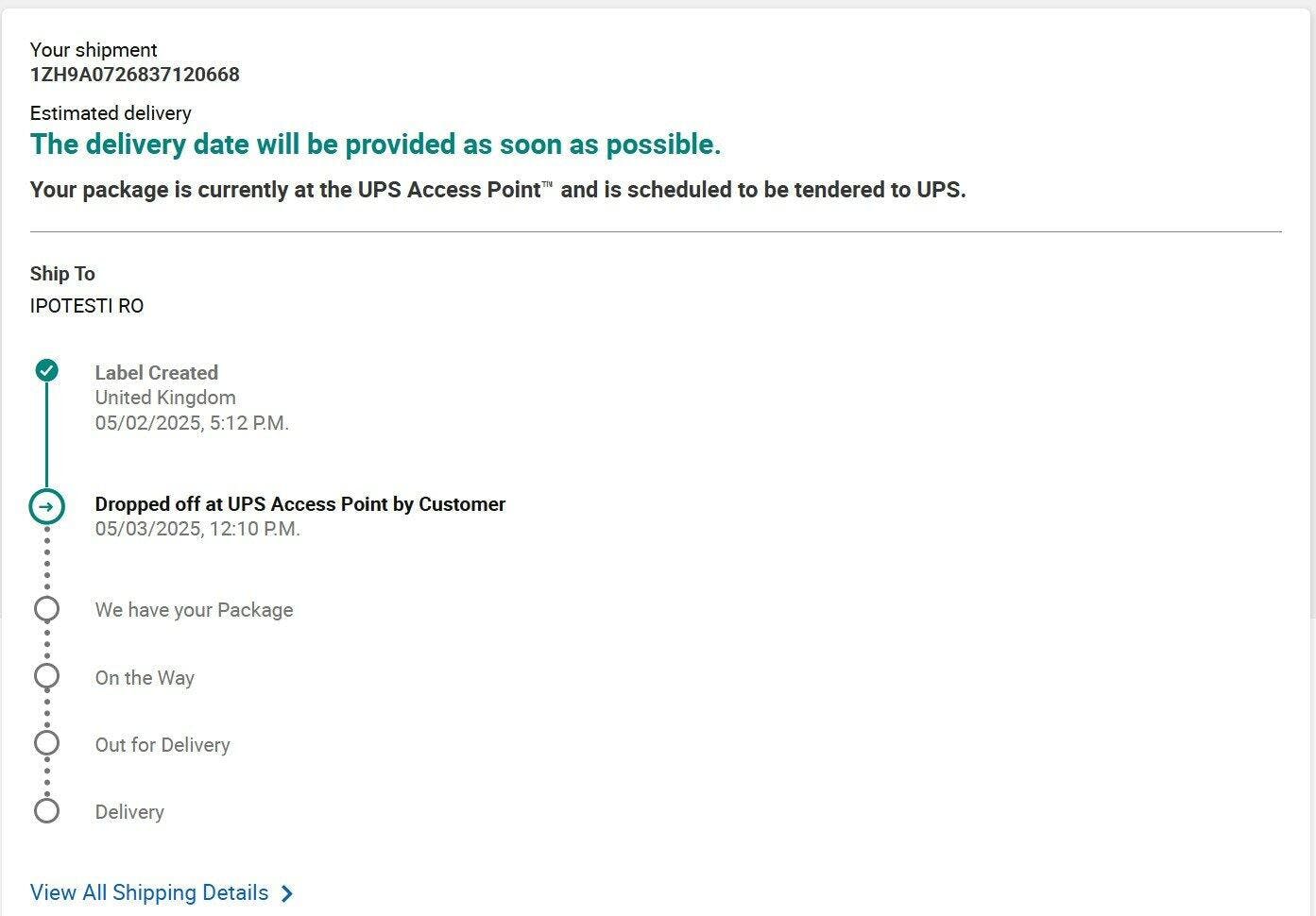Click the Label Created milestone text
Viewport: 1316px width, 916px height.
pos(156,373)
